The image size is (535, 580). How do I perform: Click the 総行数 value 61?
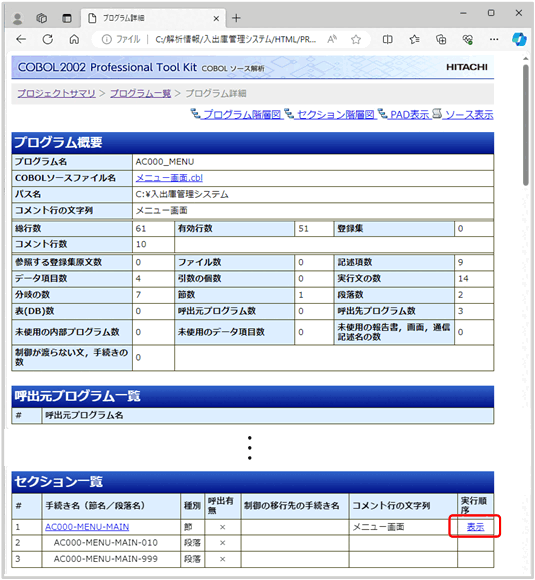(141, 229)
